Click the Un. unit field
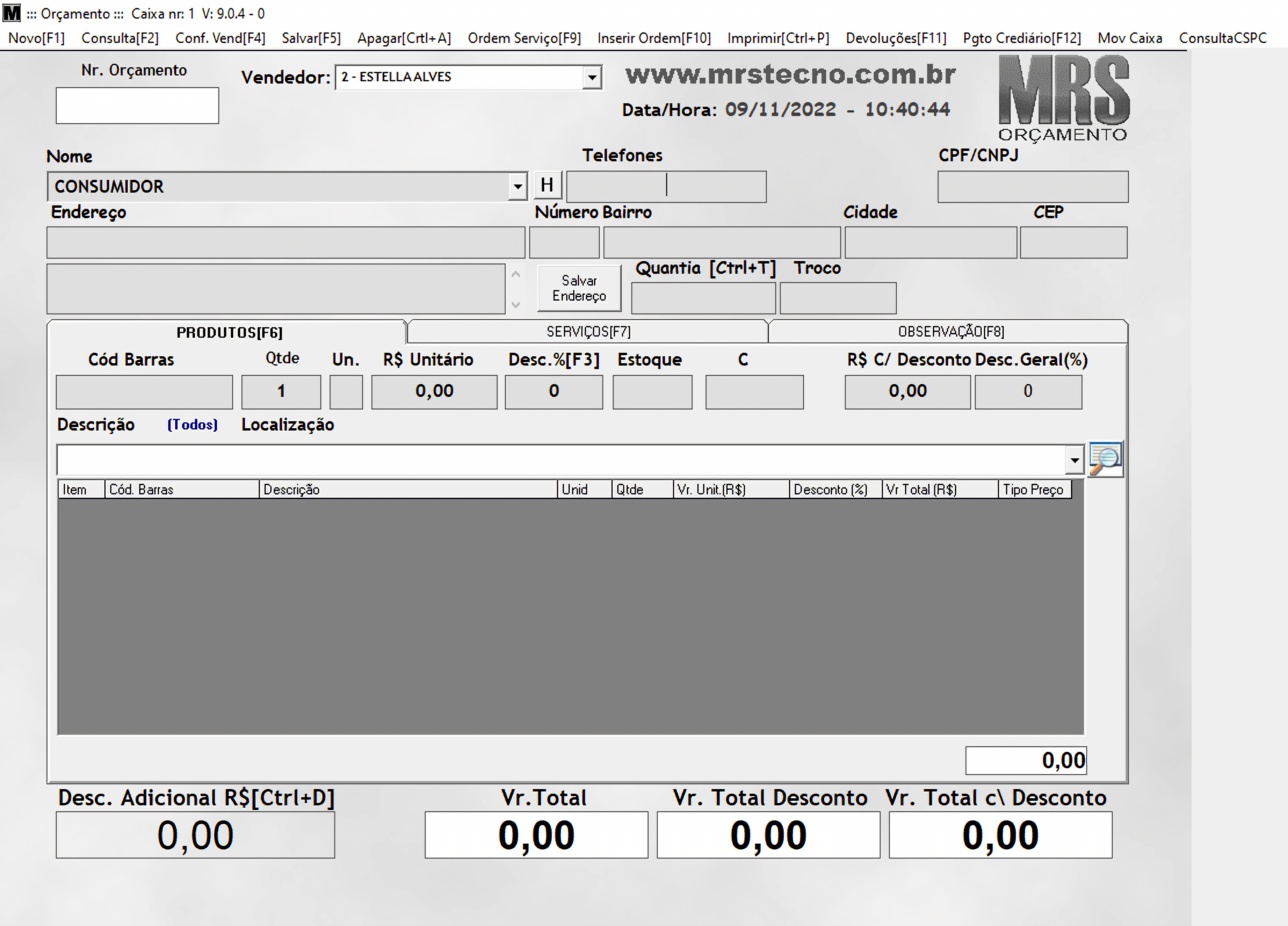1288x926 pixels. [346, 392]
